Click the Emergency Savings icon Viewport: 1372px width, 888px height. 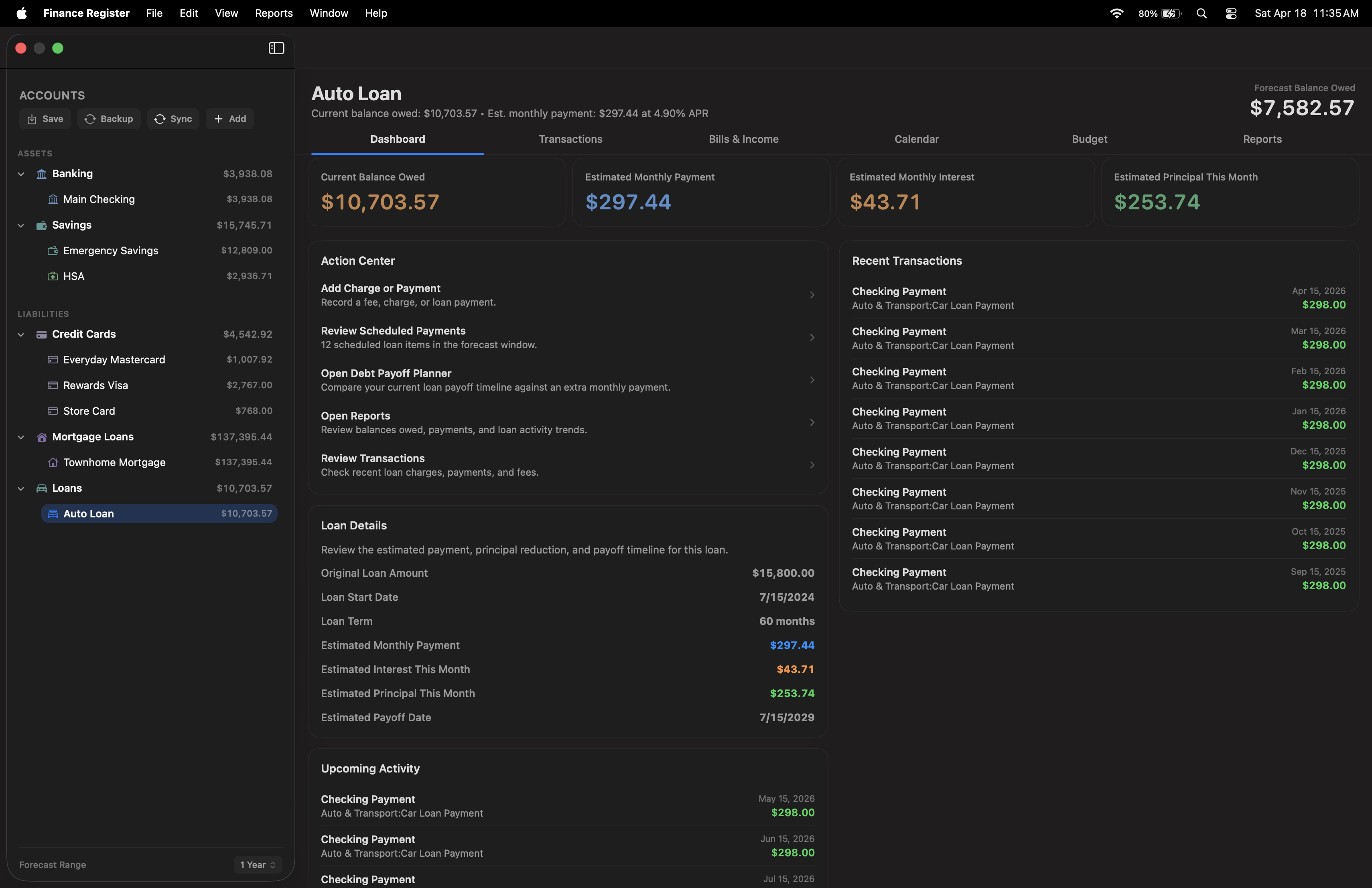click(x=53, y=251)
